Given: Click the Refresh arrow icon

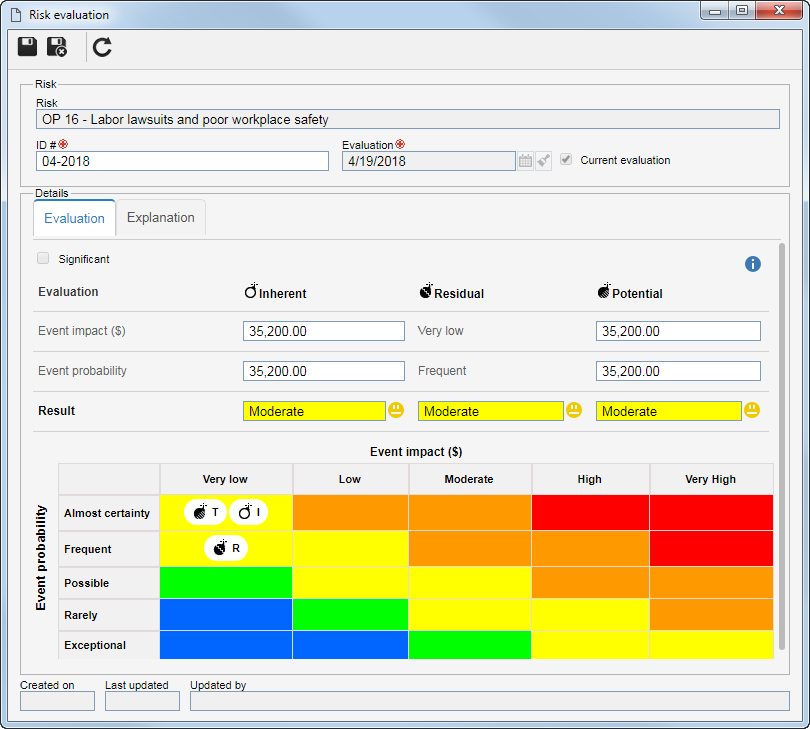Looking at the screenshot, I should point(102,47).
